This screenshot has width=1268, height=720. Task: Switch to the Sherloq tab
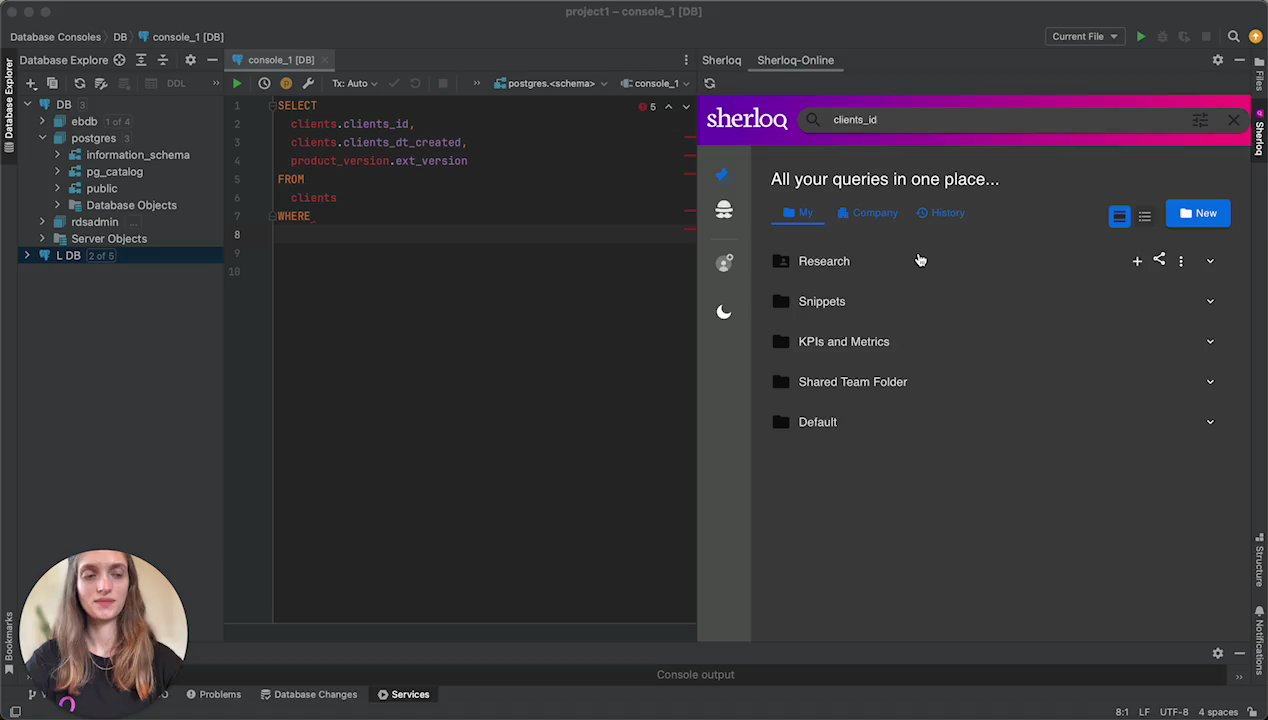(721, 60)
